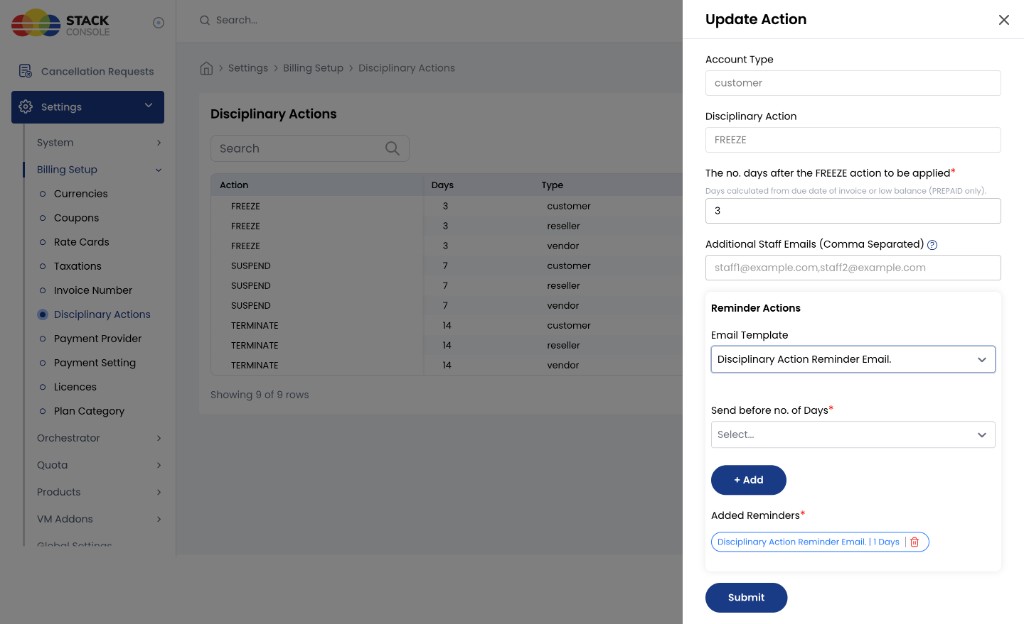Click the Disciplinary Actions table search box
The image size is (1024, 624).
pyautogui.click(x=310, y=148)
